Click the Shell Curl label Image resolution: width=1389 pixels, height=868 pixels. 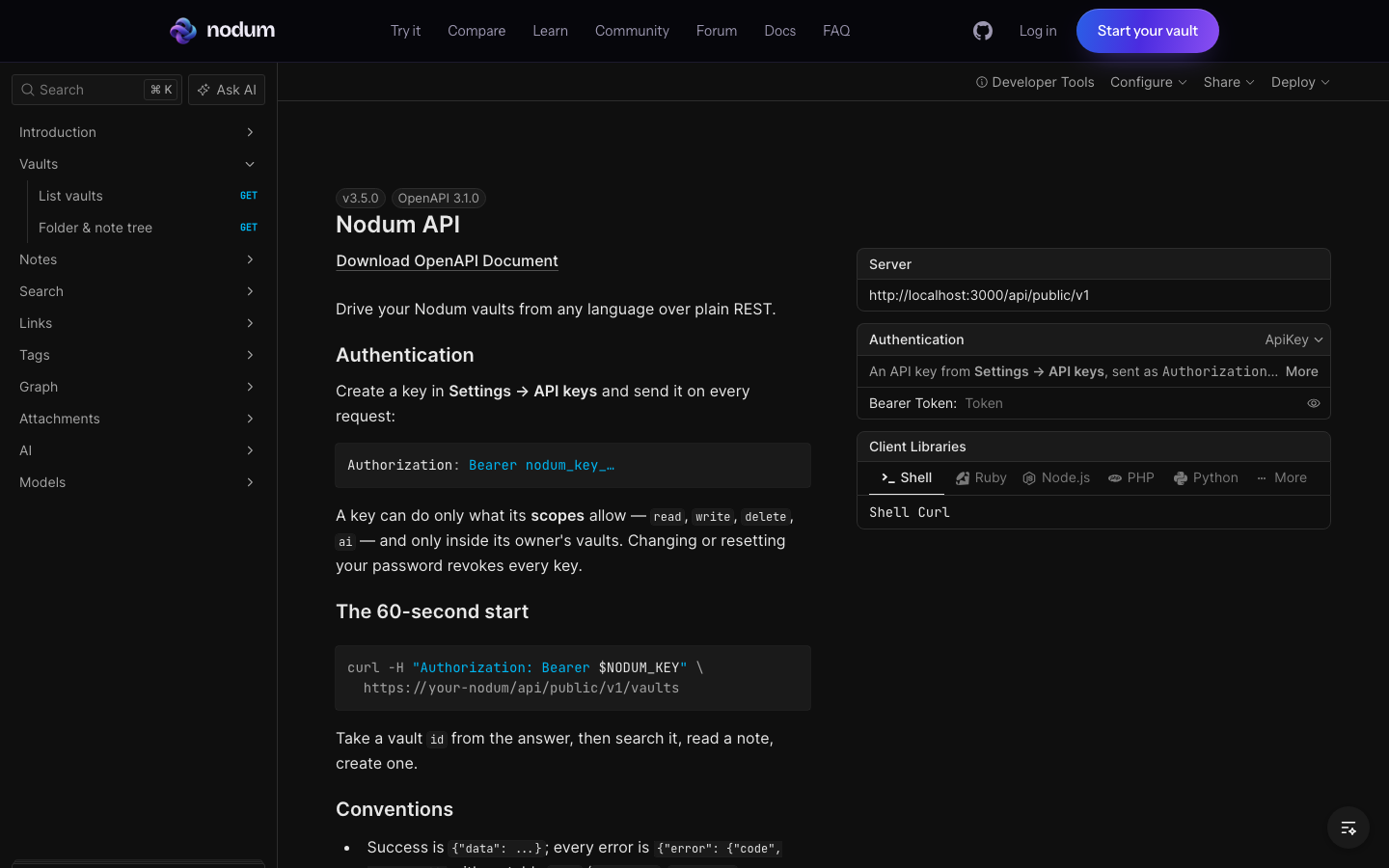(910, 512)
